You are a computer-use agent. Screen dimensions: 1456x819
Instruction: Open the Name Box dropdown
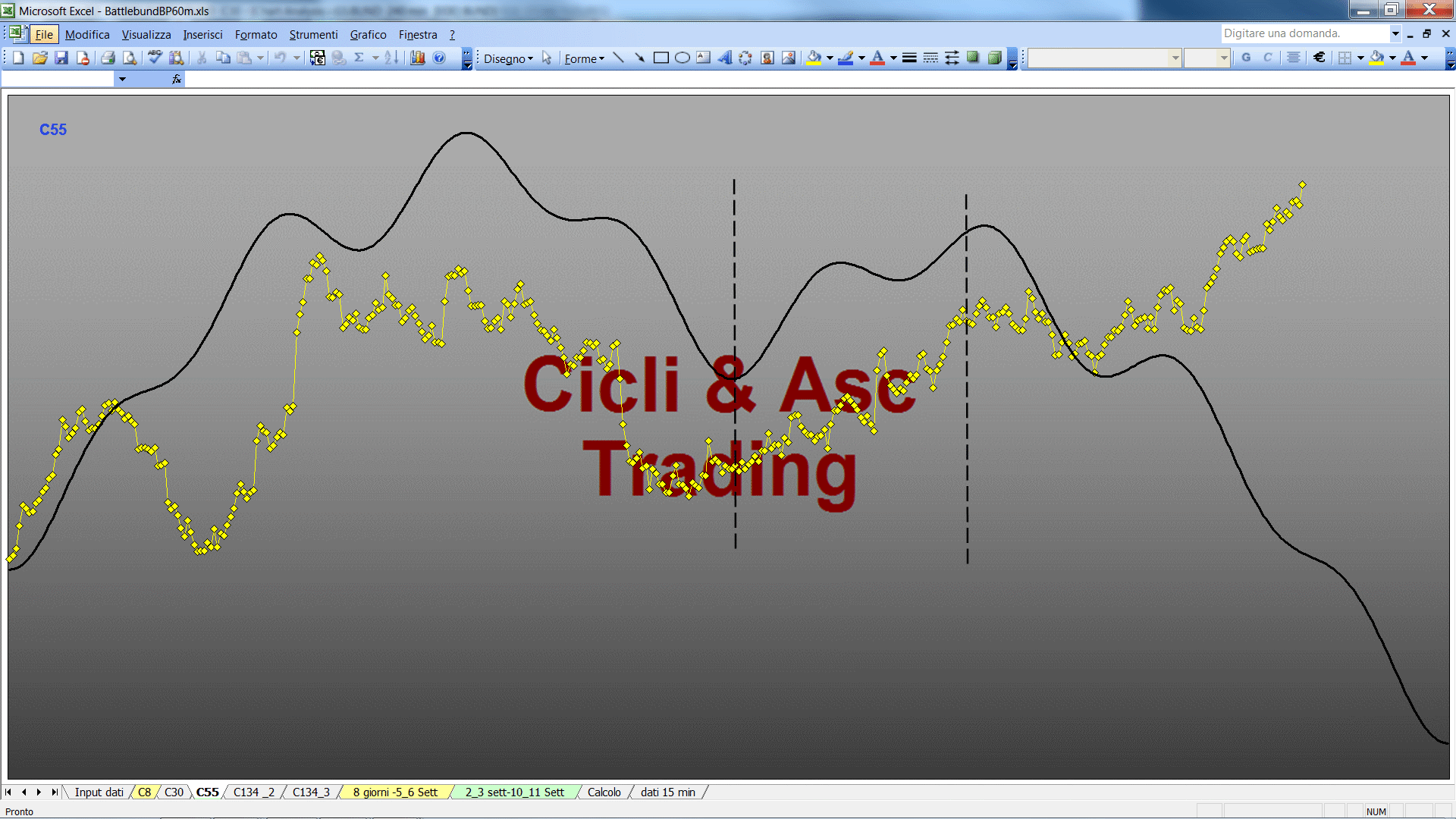click(x=121, y=79)
